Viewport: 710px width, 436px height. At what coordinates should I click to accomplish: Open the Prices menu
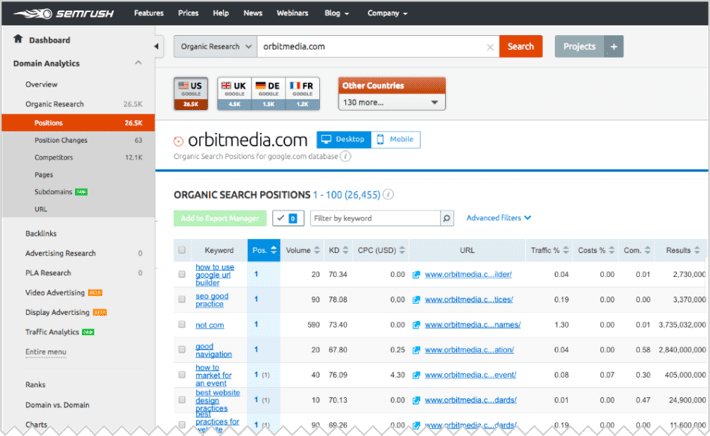(x=188, y=13)
